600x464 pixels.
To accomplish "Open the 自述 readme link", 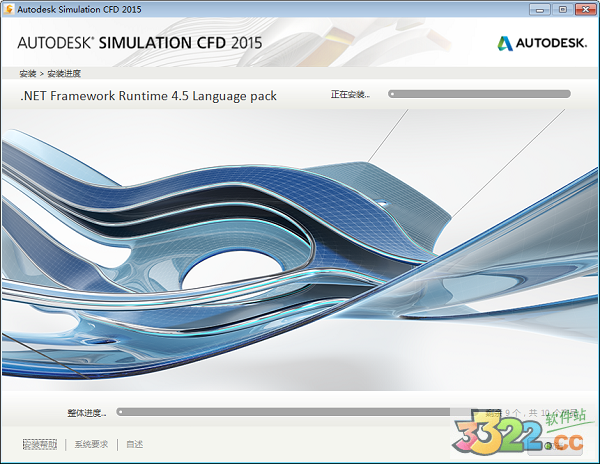I will 134,444.
